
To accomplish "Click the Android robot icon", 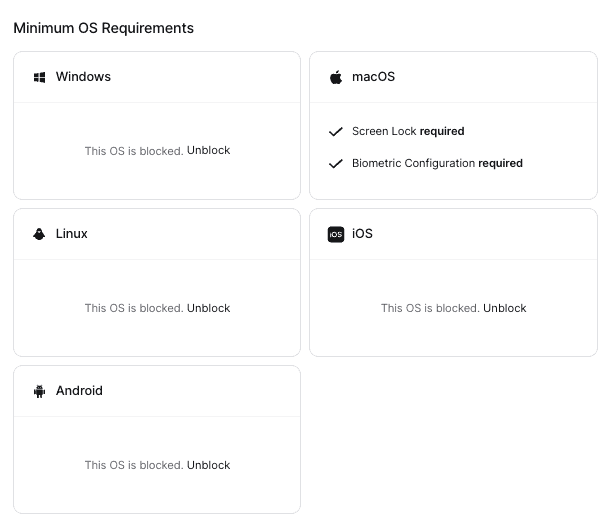I will (x=40, y=391).
